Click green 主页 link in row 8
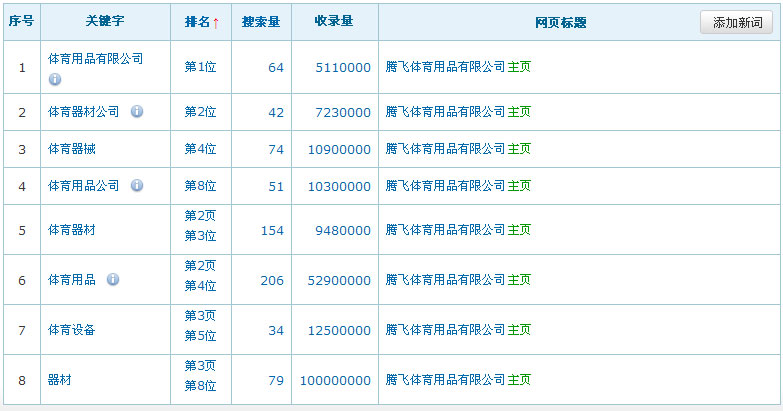Screen dimensions: 783x411 click(519, 380)
